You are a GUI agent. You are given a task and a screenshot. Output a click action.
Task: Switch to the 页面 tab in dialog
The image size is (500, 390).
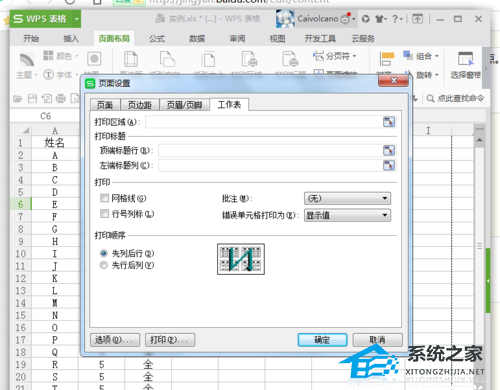pyautogui.click(x=105, y=105)
